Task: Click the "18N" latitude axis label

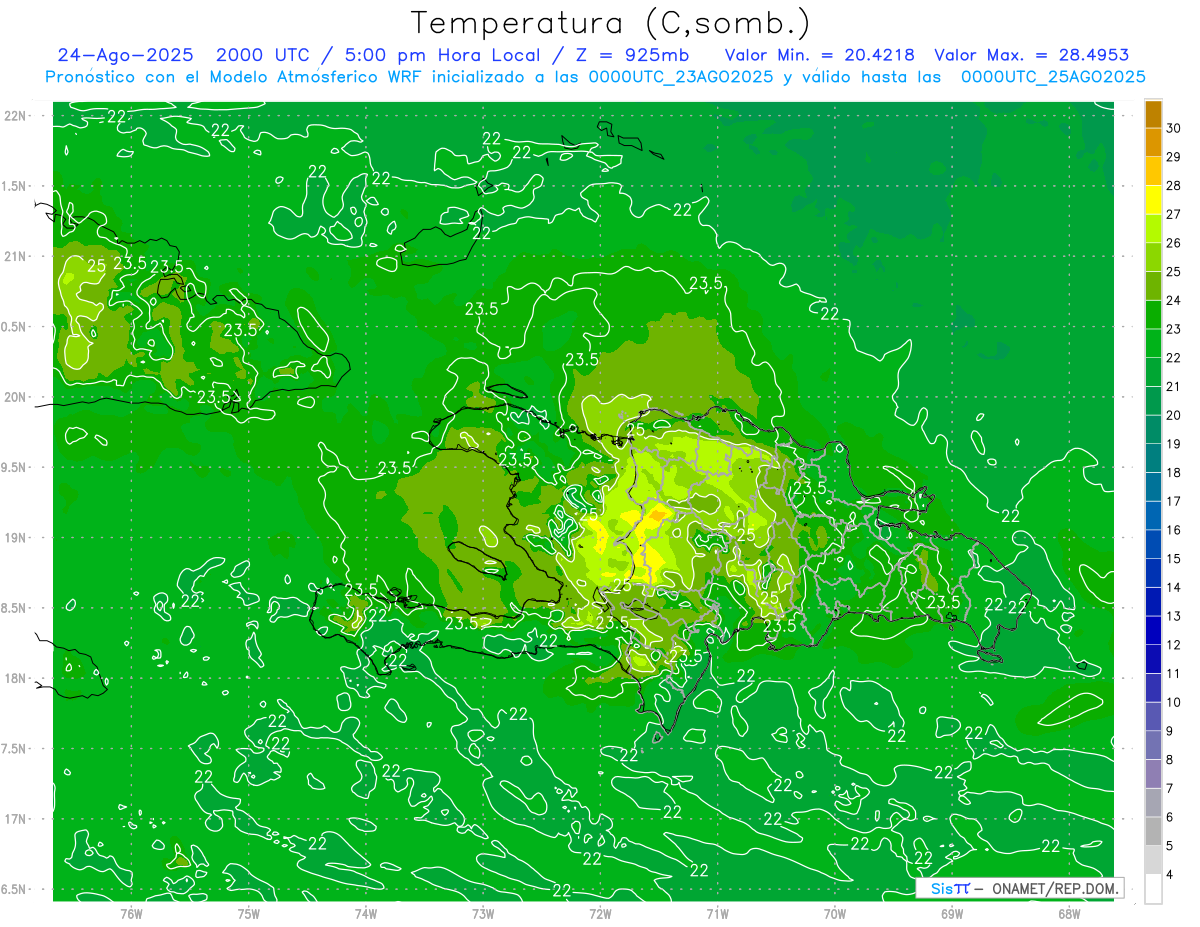Action: tap(16, 678)
